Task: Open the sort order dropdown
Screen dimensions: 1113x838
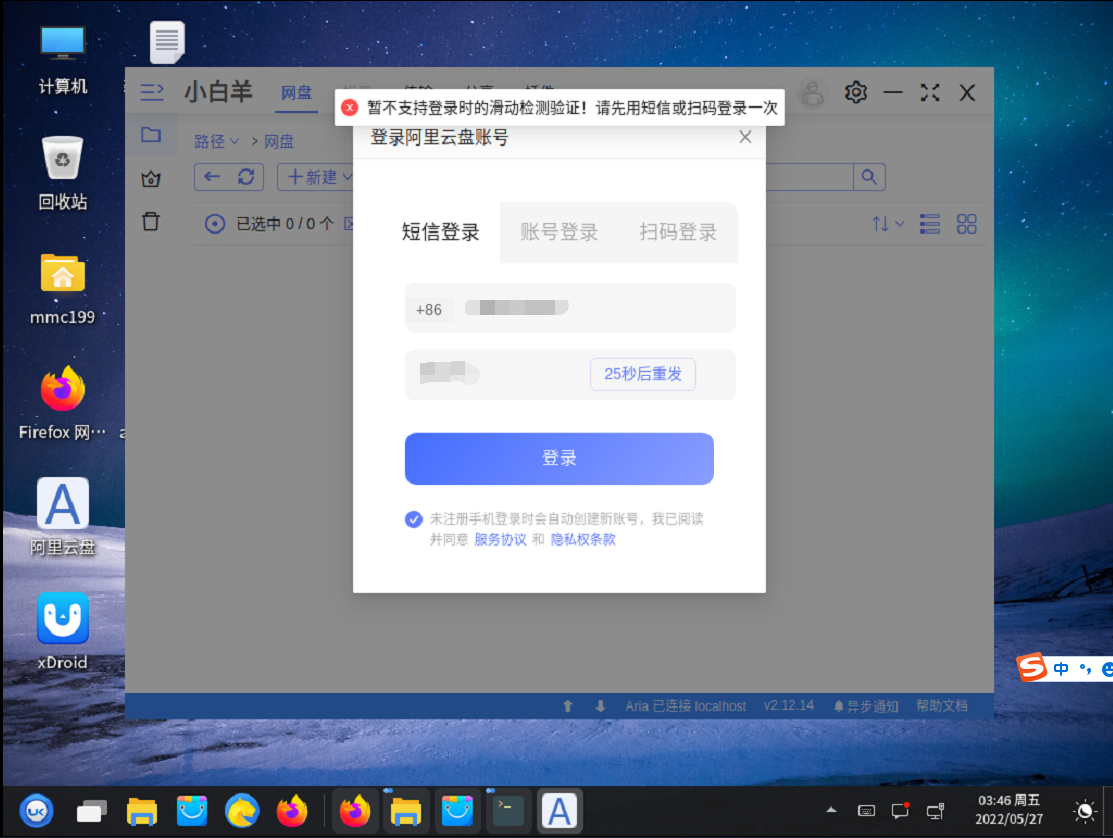Action: pyautogui.click(x=888, y=224)
